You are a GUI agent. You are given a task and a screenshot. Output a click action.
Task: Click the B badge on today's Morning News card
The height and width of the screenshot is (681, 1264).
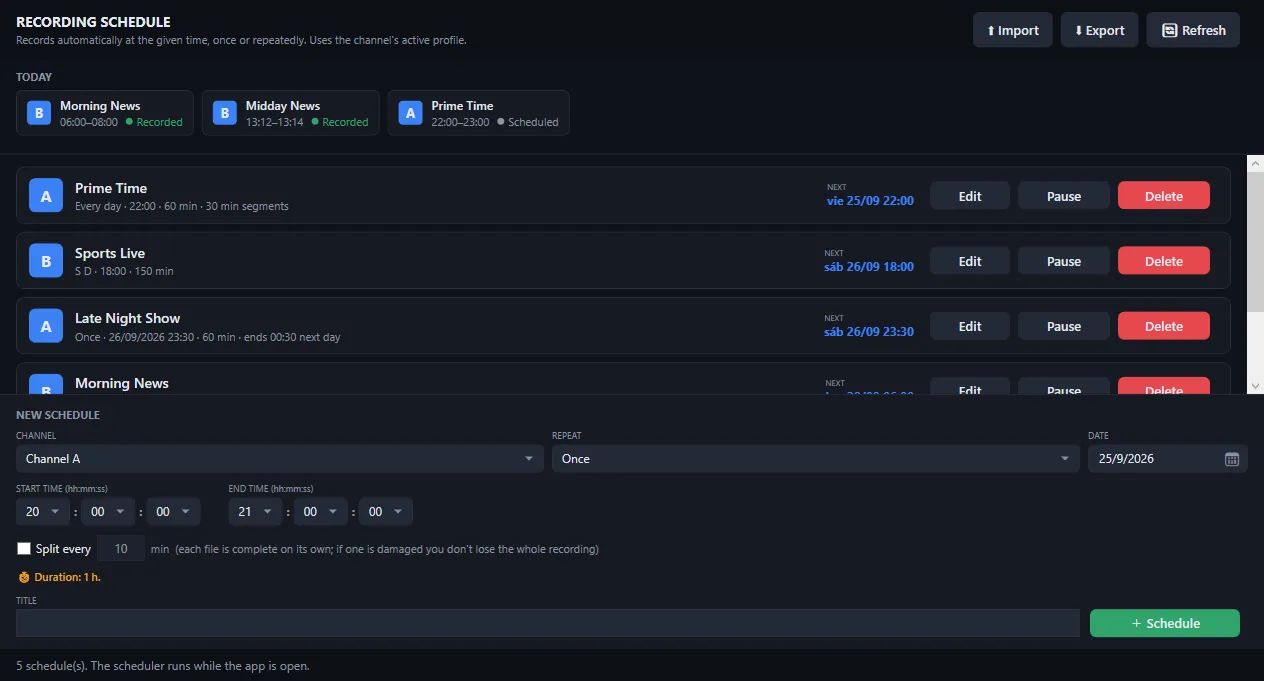pos(39,113)
